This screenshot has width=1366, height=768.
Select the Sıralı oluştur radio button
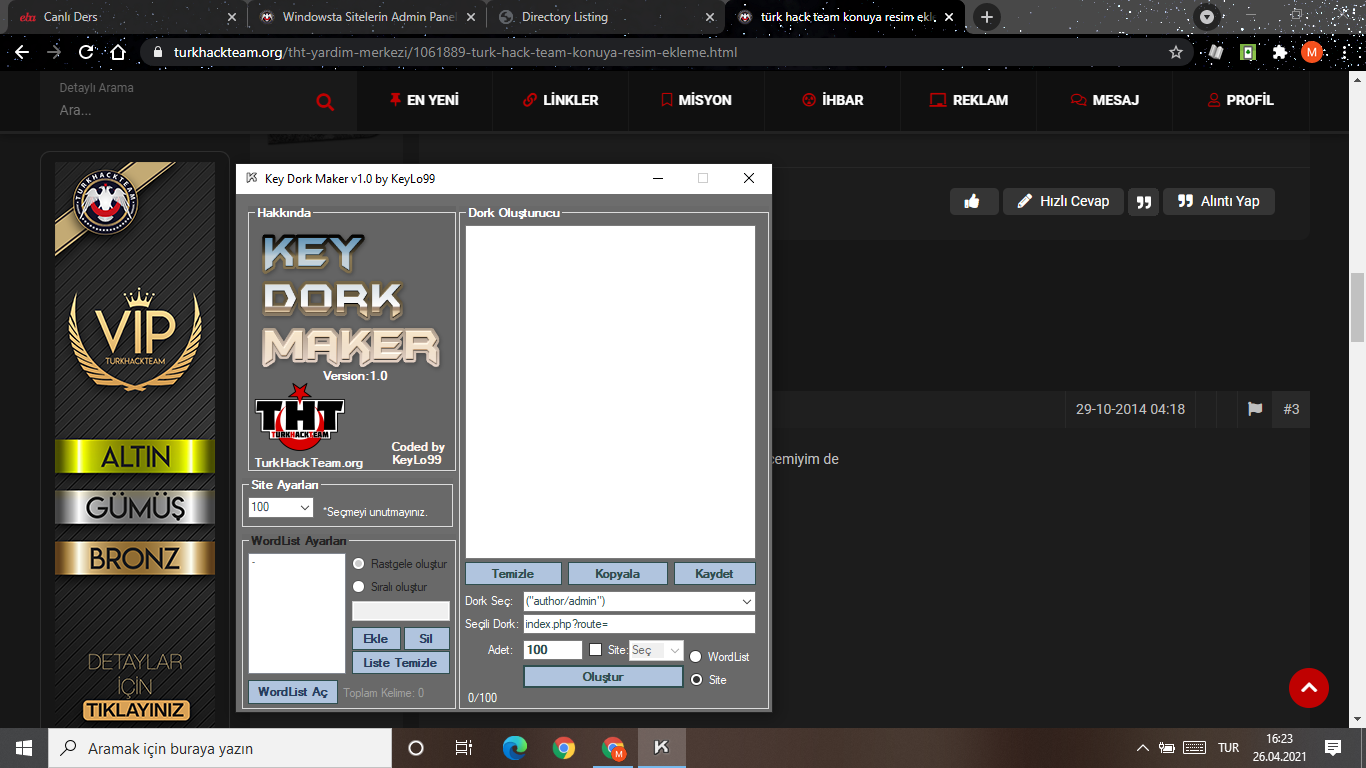pyautogui.click(x=359, y=587)
